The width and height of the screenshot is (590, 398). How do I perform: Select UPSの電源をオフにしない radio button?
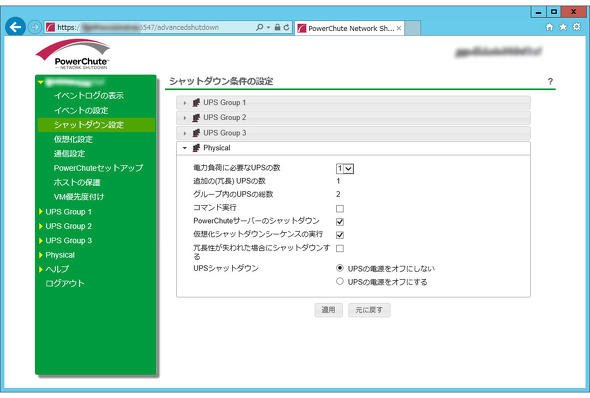click(x=340, y=268)
